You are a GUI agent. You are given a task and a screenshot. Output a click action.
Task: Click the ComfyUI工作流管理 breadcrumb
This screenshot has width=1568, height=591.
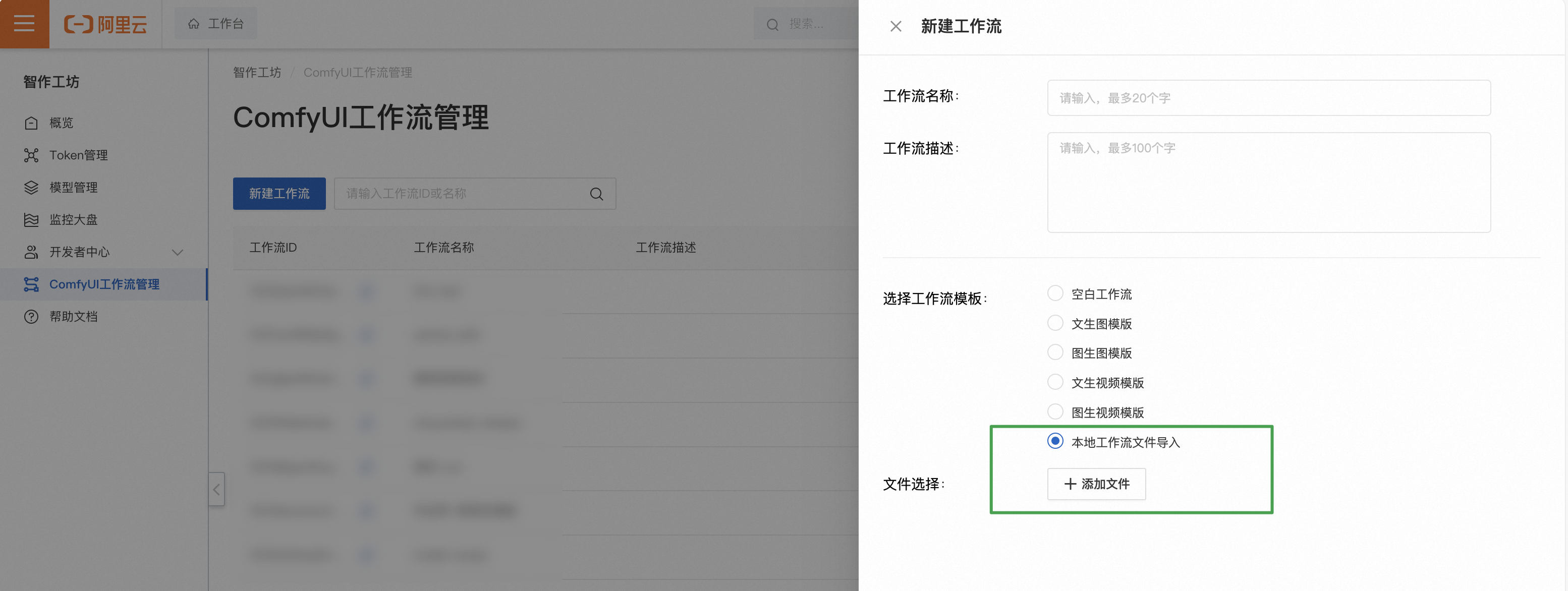pos(358,73)
